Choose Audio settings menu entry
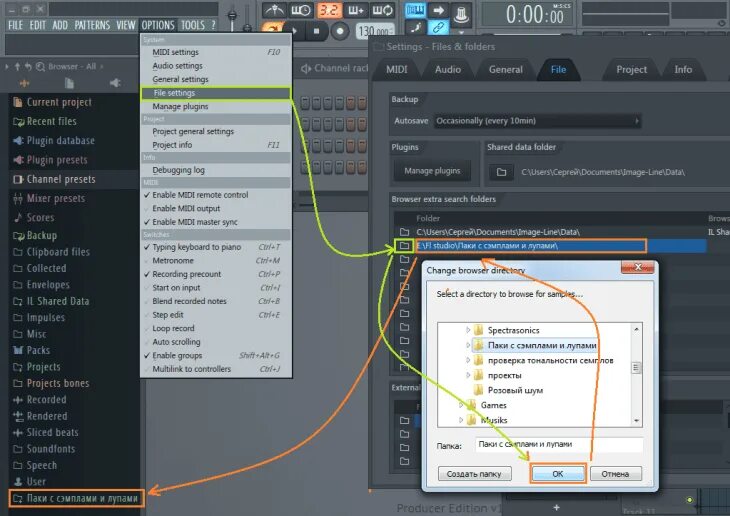The width and height of the screenshot is (730, 516). 216,66
